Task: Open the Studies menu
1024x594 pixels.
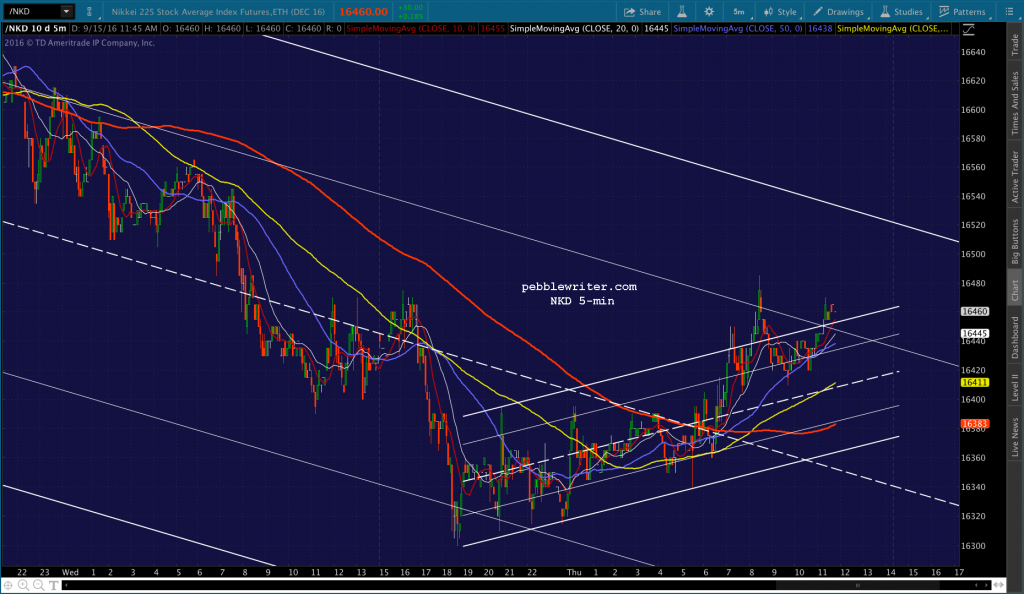Action: tap(902, 12)
